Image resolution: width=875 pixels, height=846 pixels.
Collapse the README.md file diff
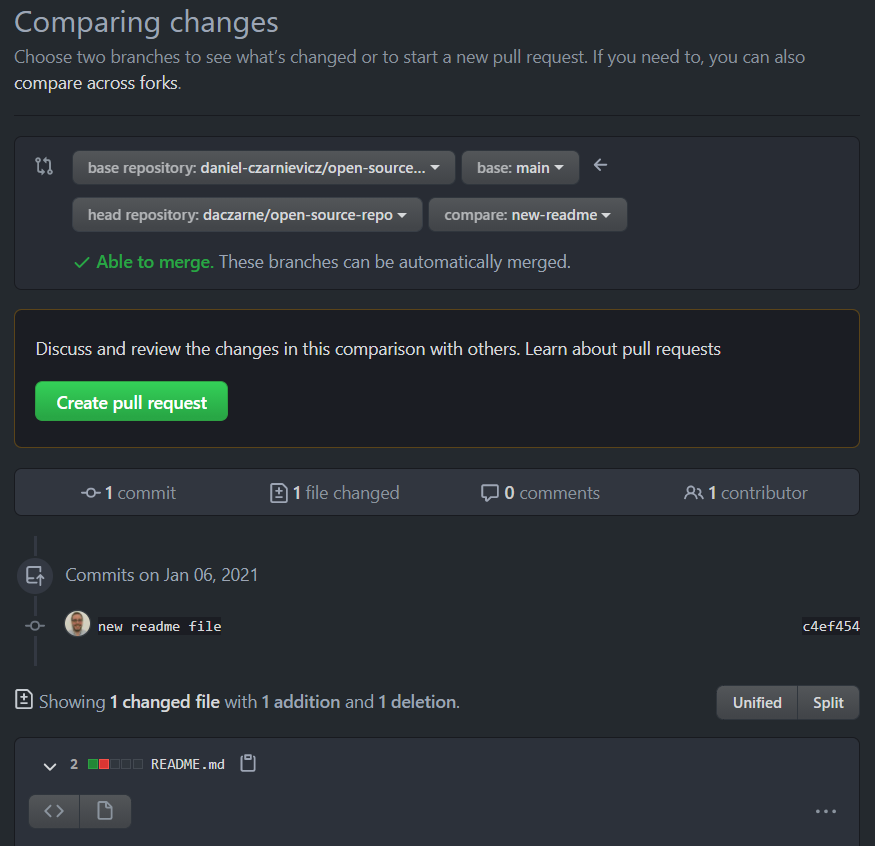click(49, 766)
